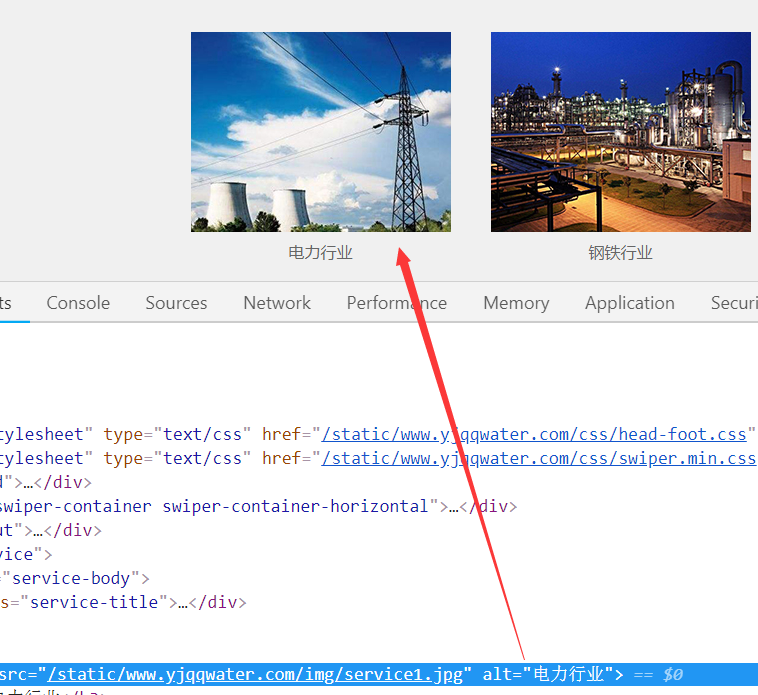Open the Performance panel tab
Viewport: 758px width, 695px height.
pyautogui.click(x=396, y=303)
